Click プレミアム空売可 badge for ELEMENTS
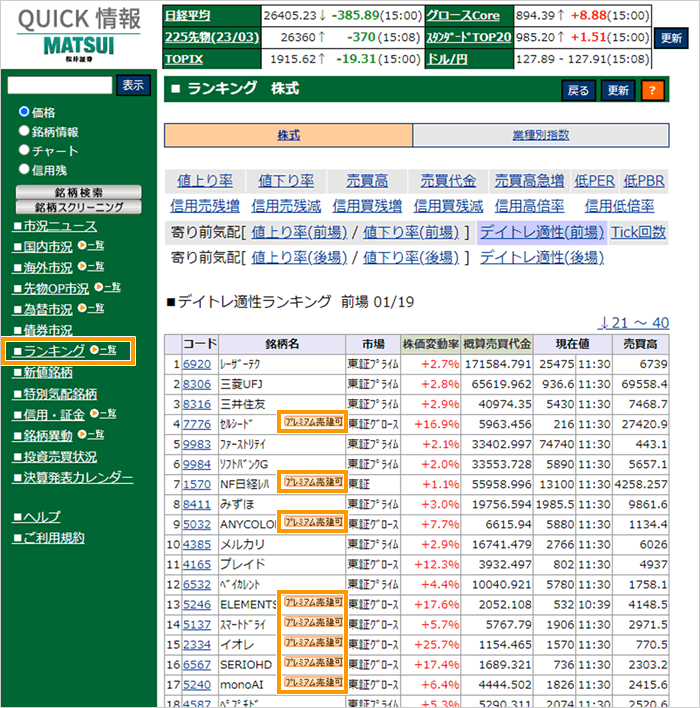This screenshot has width=700, height=708. tap(313, 602)
